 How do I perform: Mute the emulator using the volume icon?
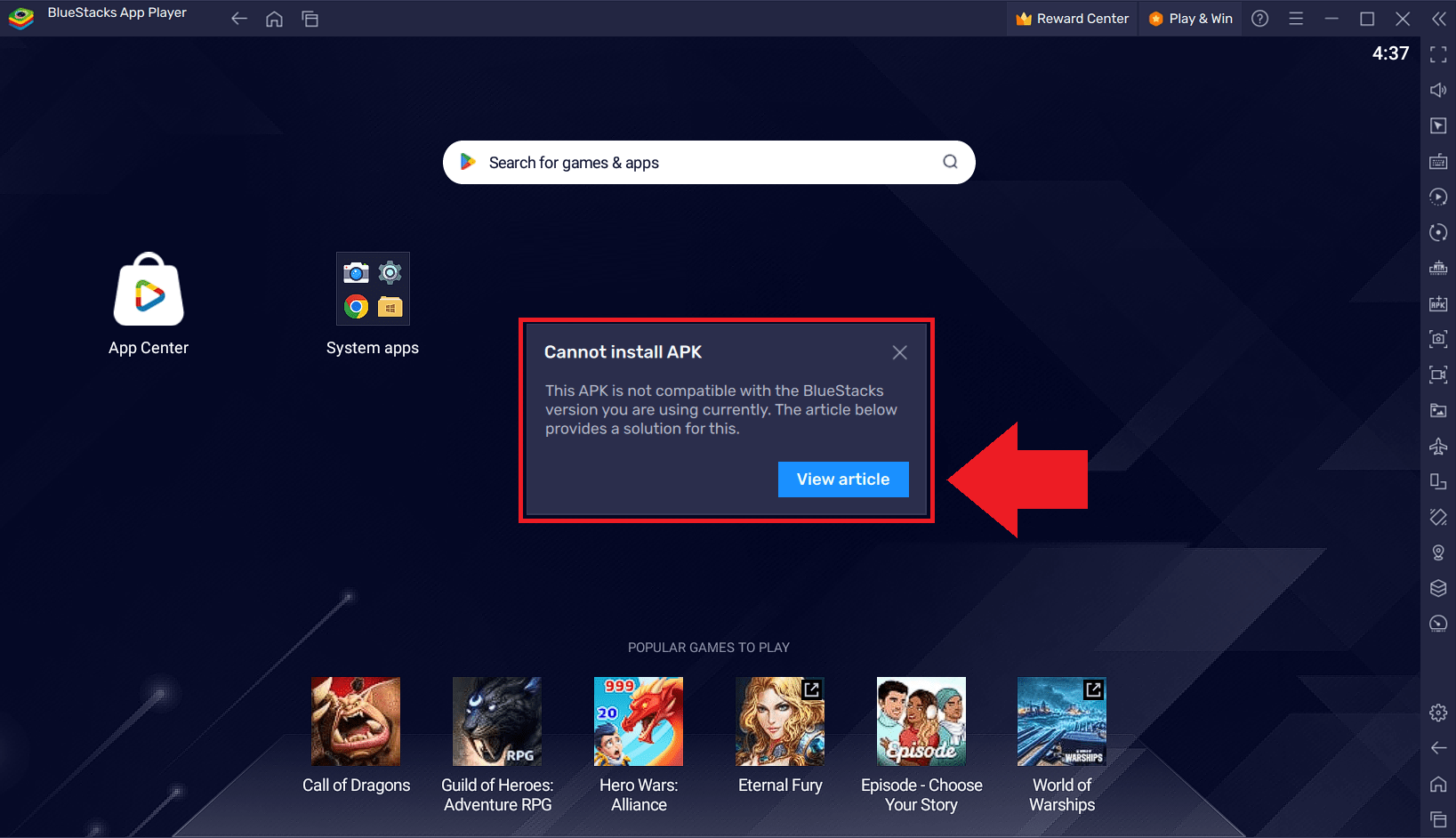[x=1438, y=90]
